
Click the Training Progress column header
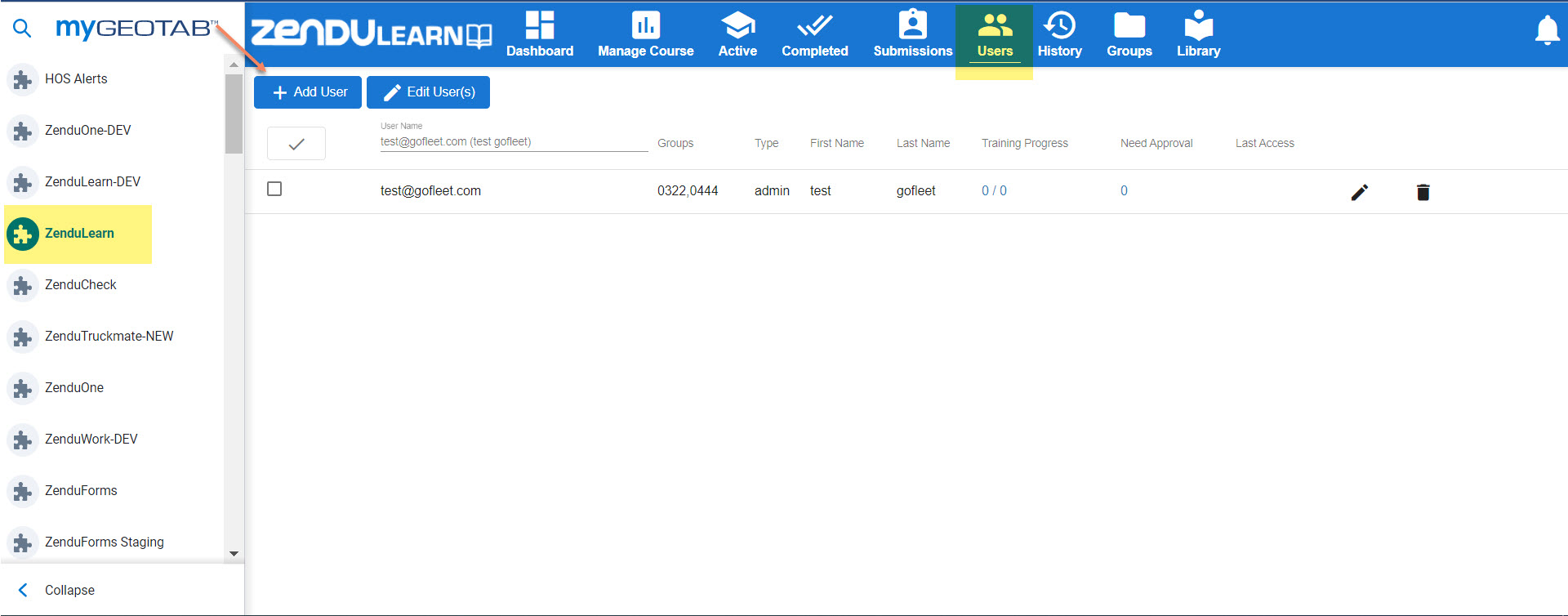(1024, 143)
